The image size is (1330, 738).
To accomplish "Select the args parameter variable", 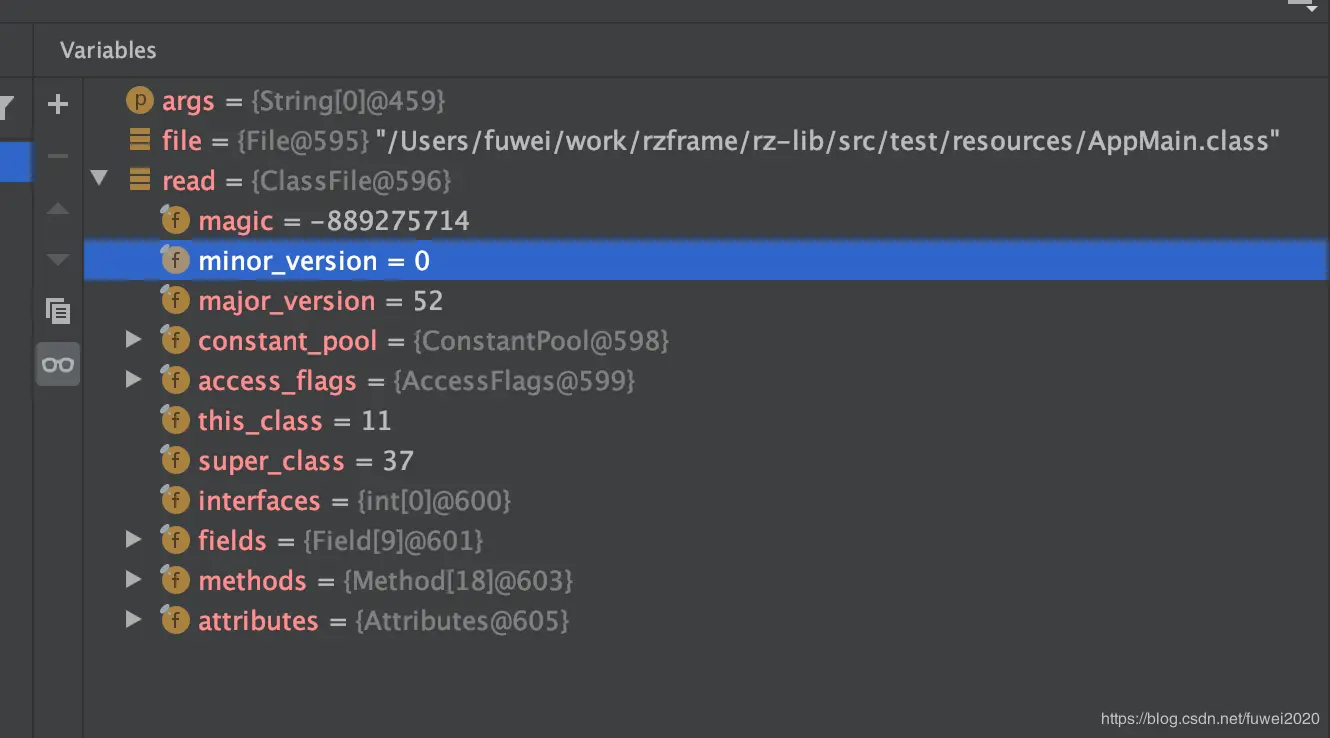I will pyautogui.click(x=188, y=101).
